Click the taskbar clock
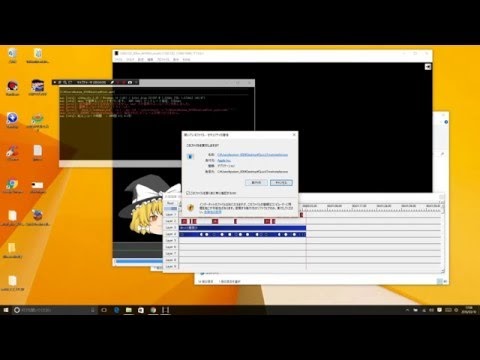 coord(469,310)
